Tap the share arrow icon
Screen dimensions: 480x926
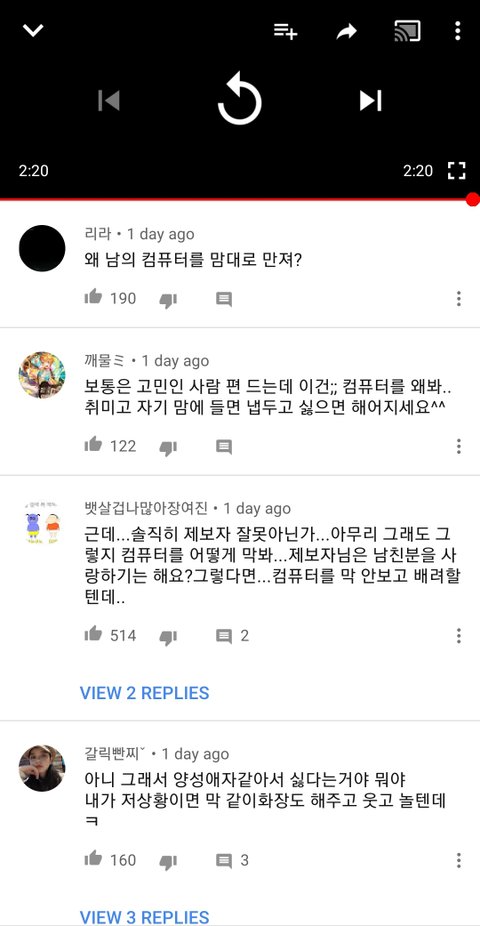(347, 31)
